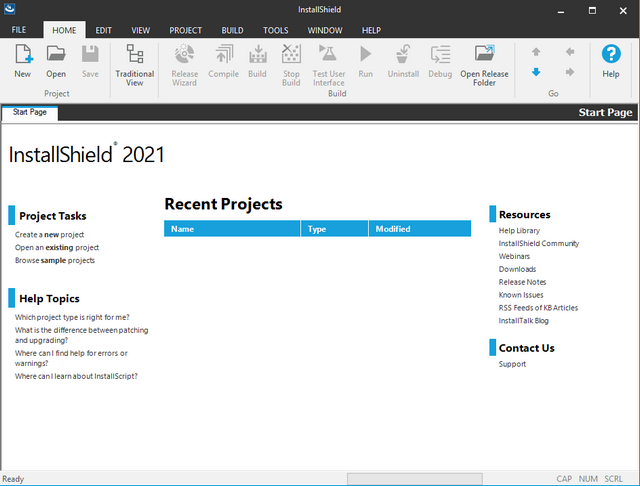Click the Support link under Contact Us

(512, 364)
